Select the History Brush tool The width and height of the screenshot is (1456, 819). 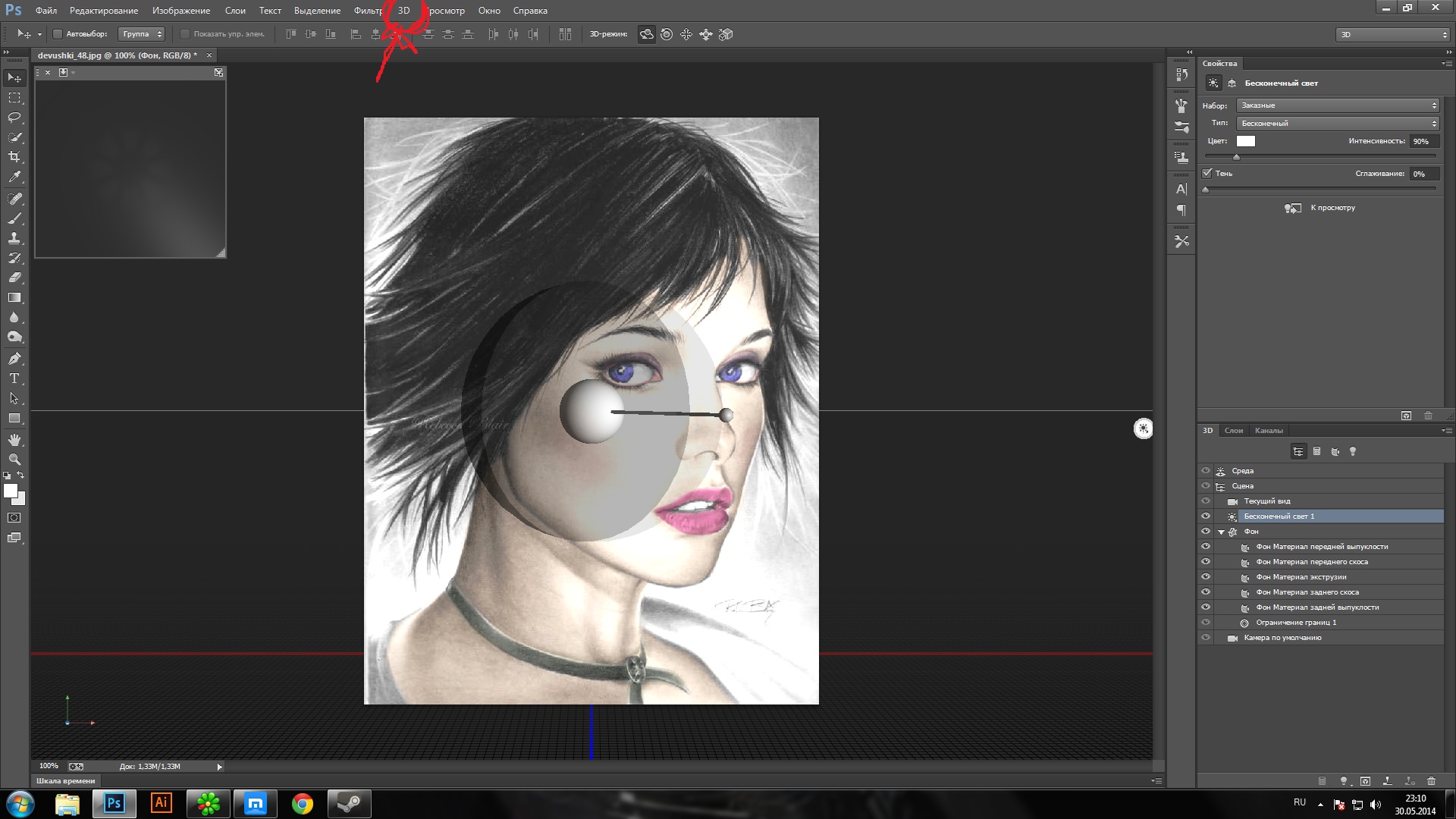(x=14, y=258)
